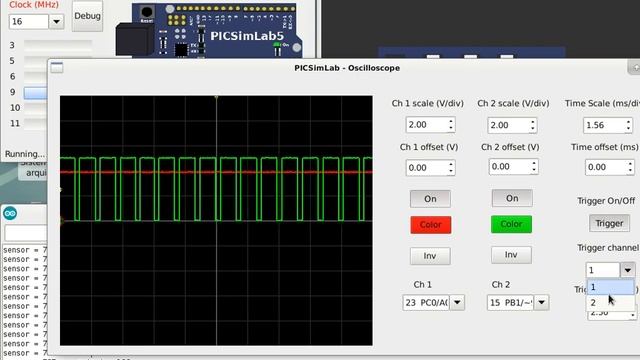Select option 2 in trigger channel list

[x=610, y=302]
